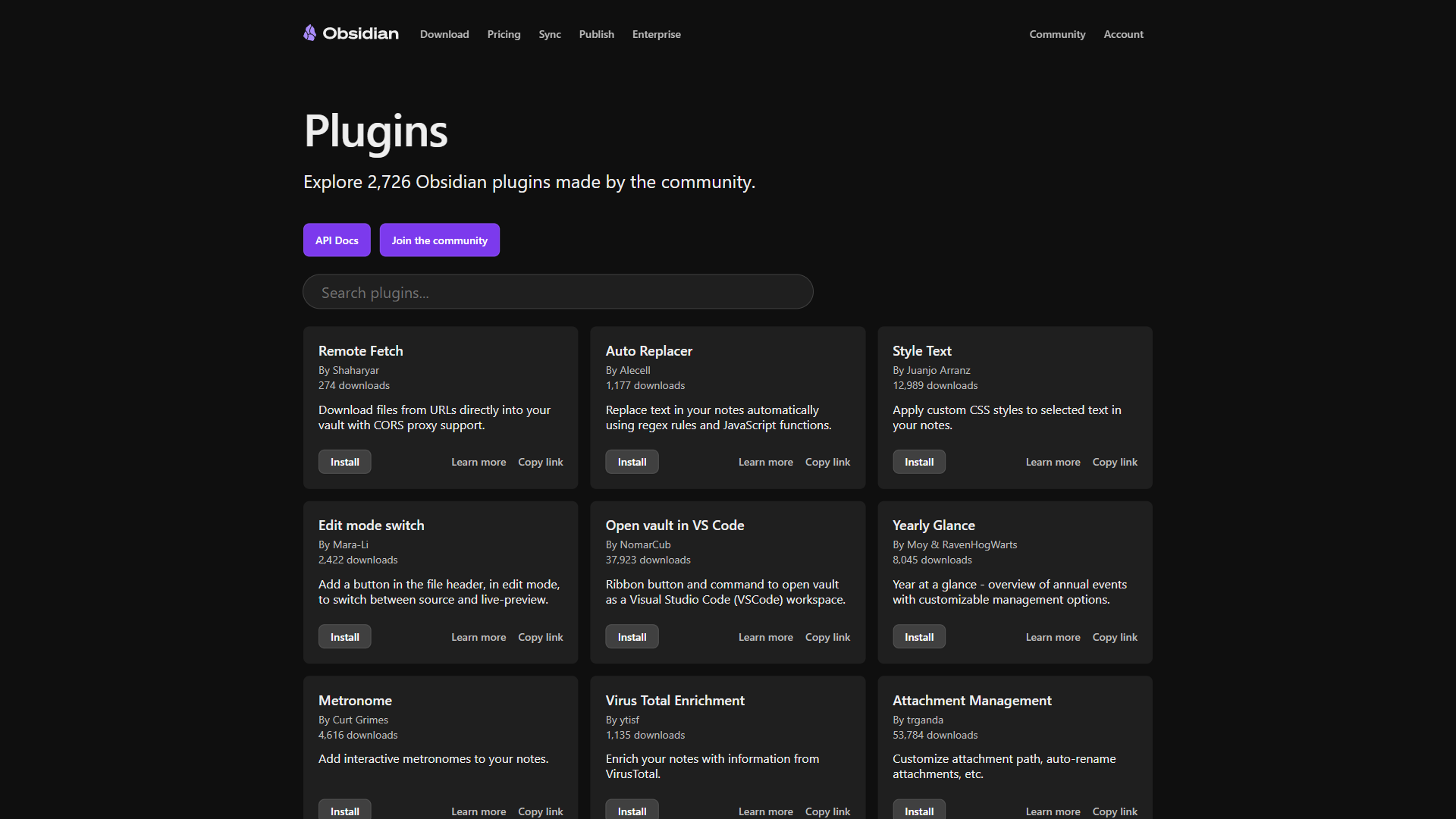This screenshot has width=1456, height=819.
Task: Click author text By Shaharyar
Action: pyautogui.click(x=349, y=370)
